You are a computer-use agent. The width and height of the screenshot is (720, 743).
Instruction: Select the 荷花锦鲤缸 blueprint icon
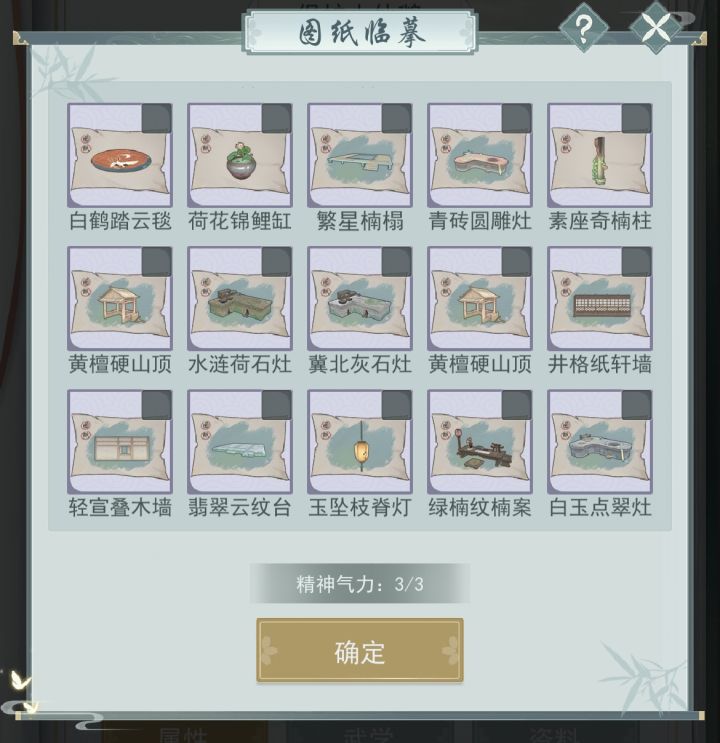coord(240,155)
